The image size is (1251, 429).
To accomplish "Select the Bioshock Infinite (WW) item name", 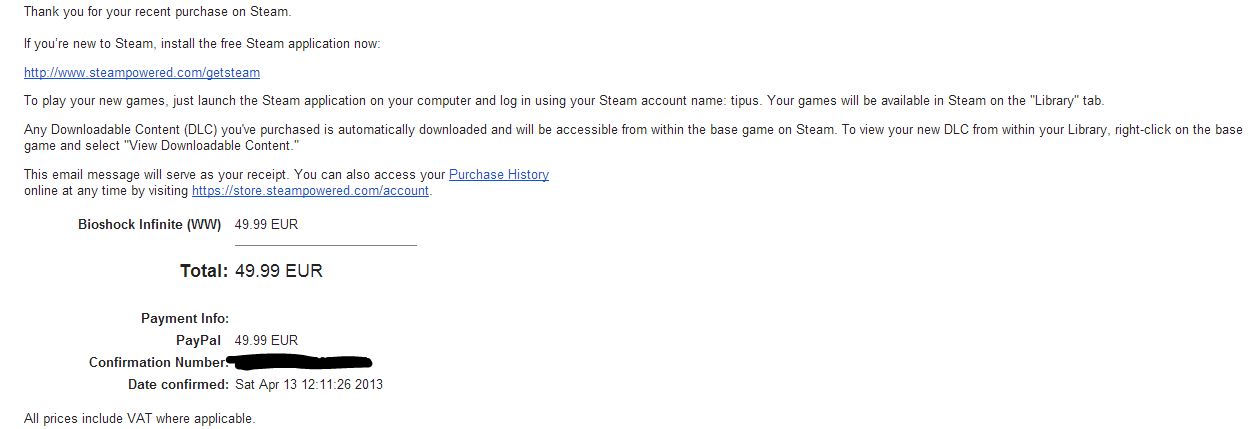I will point(150,225).
